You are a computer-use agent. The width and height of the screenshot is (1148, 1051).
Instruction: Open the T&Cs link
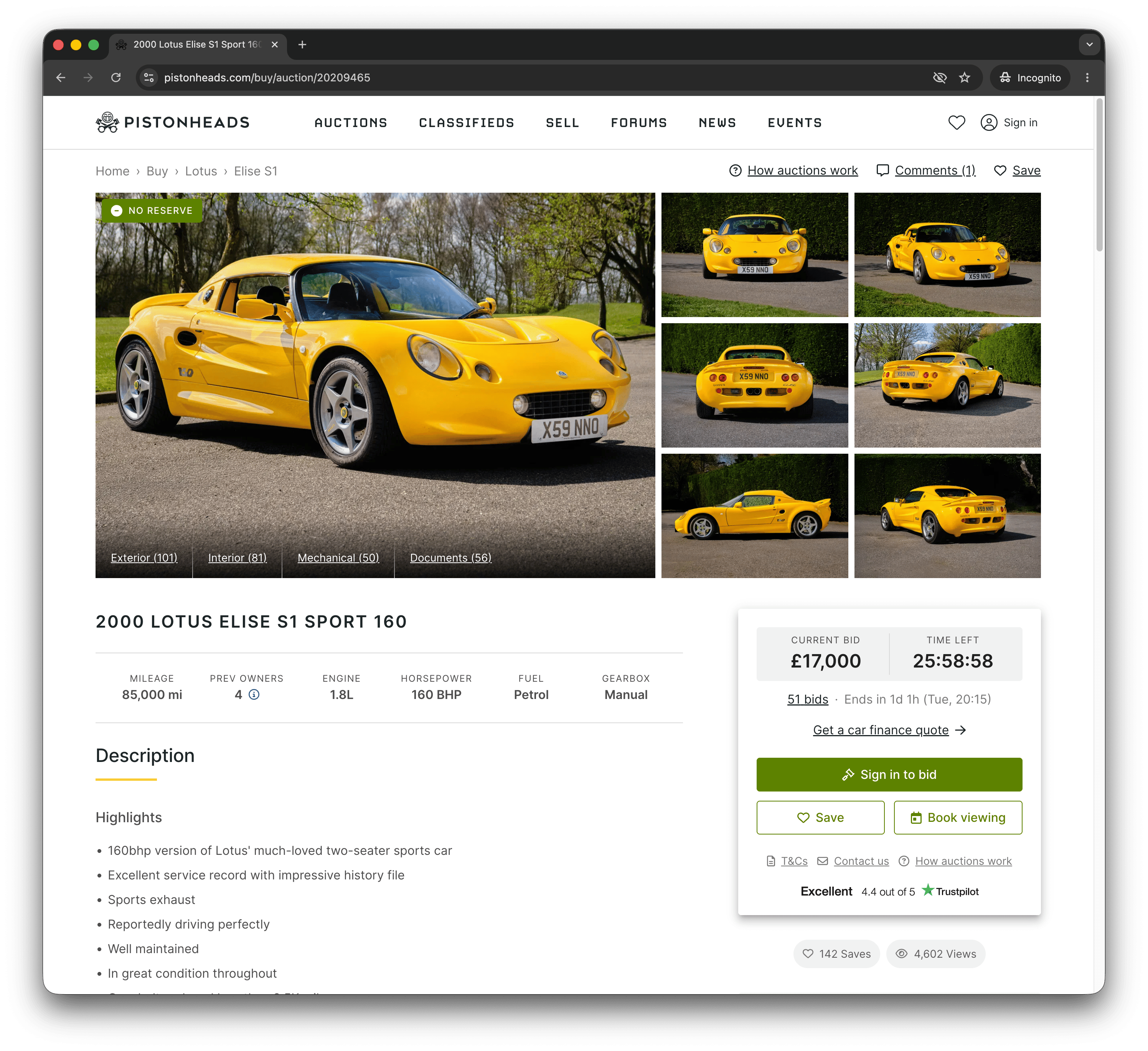(x=794, y=861)
